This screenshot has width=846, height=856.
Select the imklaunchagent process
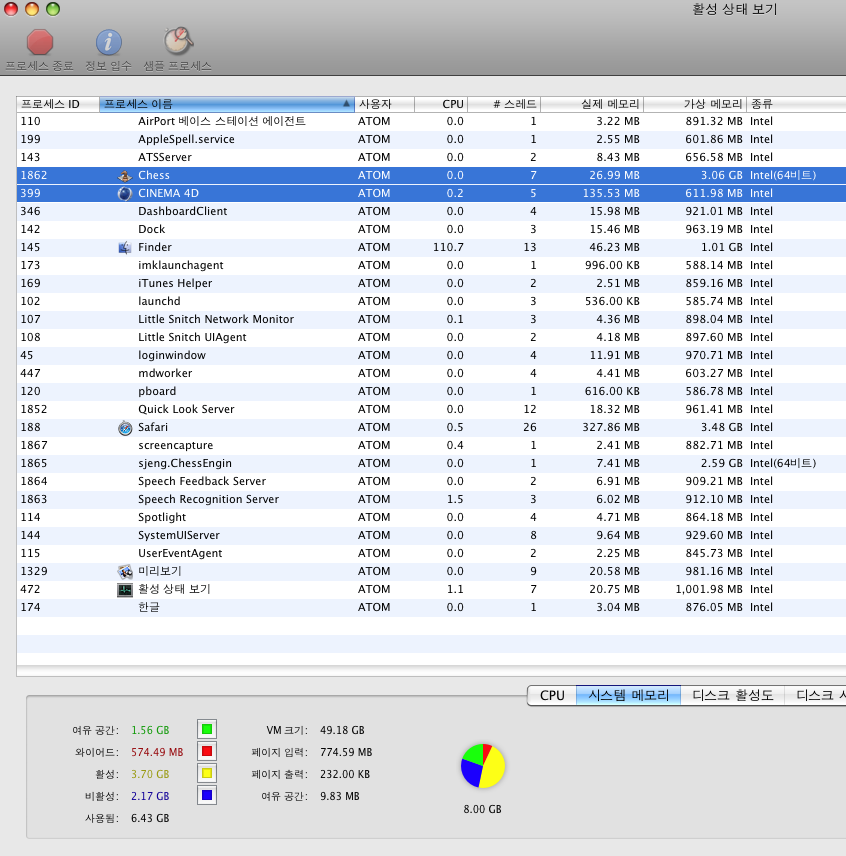click(431, 265)
